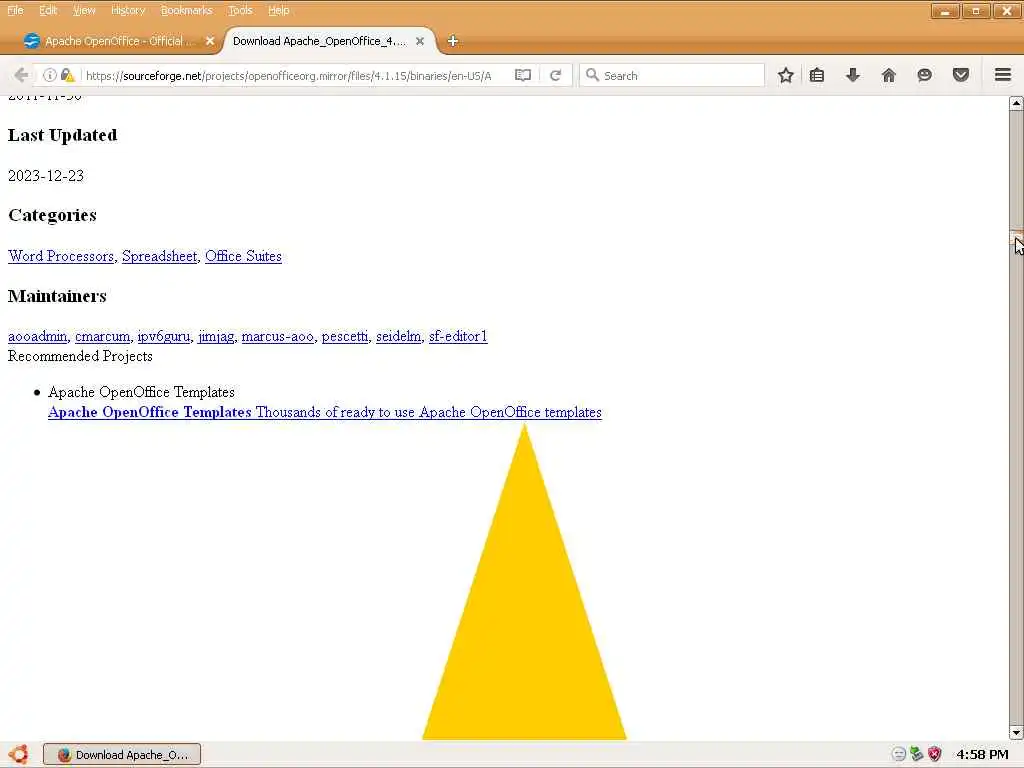Click the Maintainers heading
The height and width of the screenshot is (768, 1024).
(57, 296)
